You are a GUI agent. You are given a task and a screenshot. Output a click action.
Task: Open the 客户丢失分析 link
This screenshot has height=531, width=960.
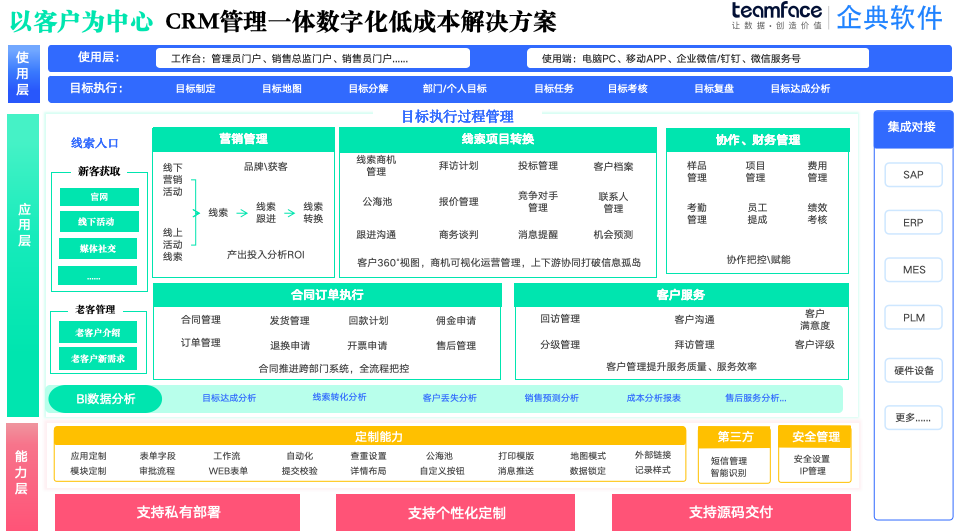point(449,398)
